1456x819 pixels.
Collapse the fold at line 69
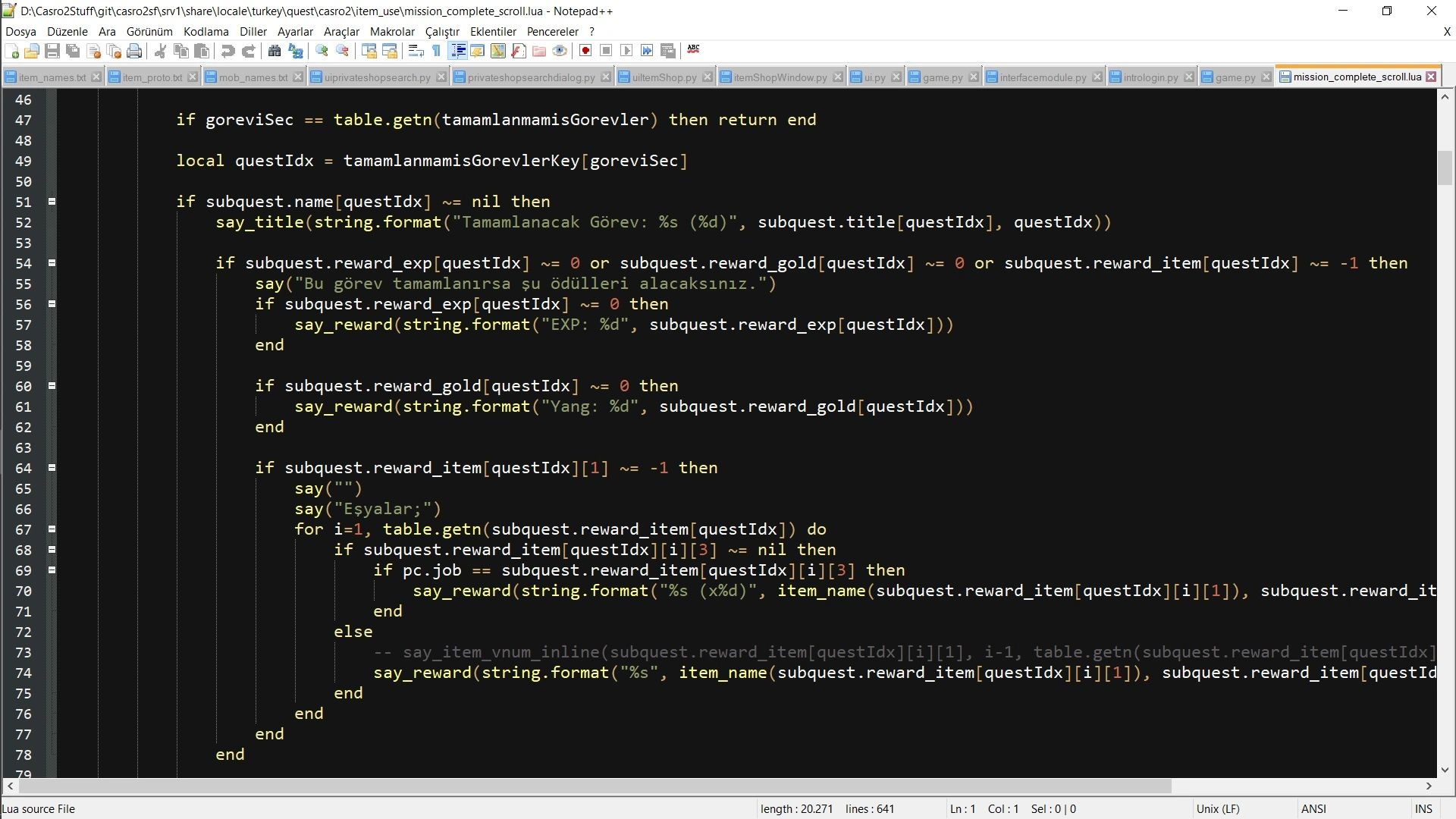coord(52,570)
